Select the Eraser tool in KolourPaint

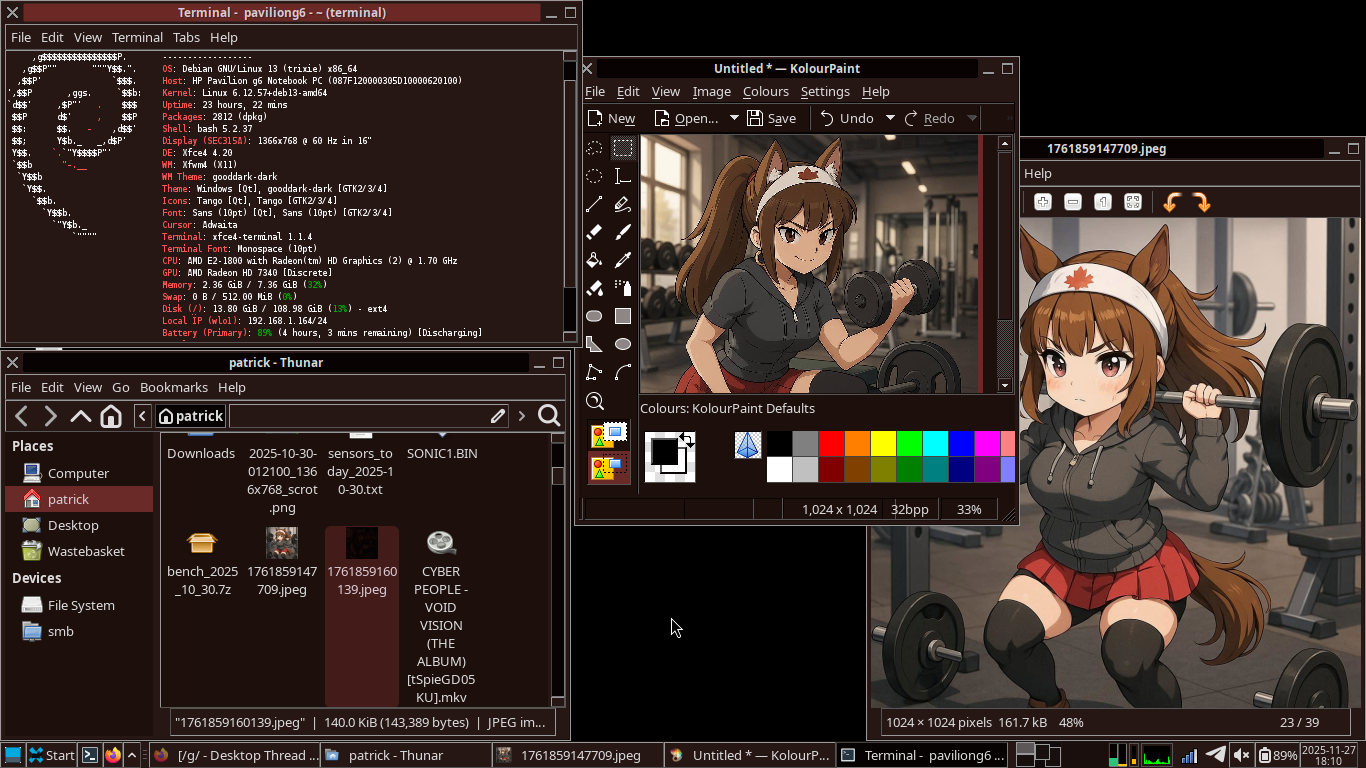coord(594,232)
